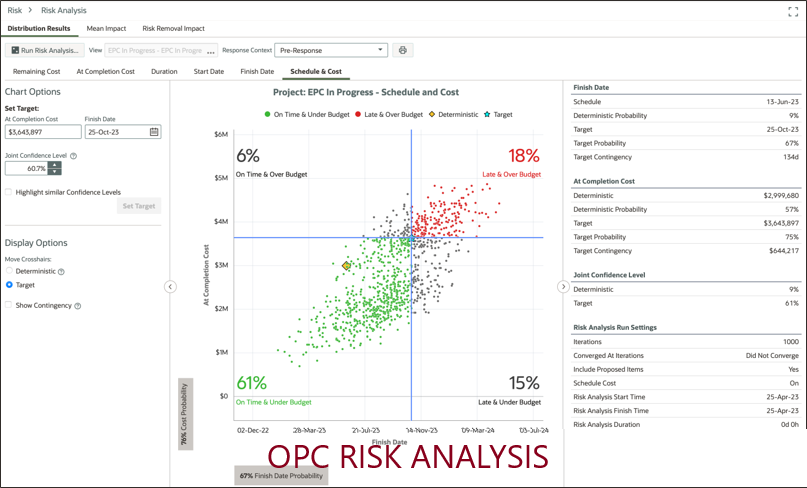Click the Show Contingency help icon
The image size is (807, 488).
coord(78,306)
